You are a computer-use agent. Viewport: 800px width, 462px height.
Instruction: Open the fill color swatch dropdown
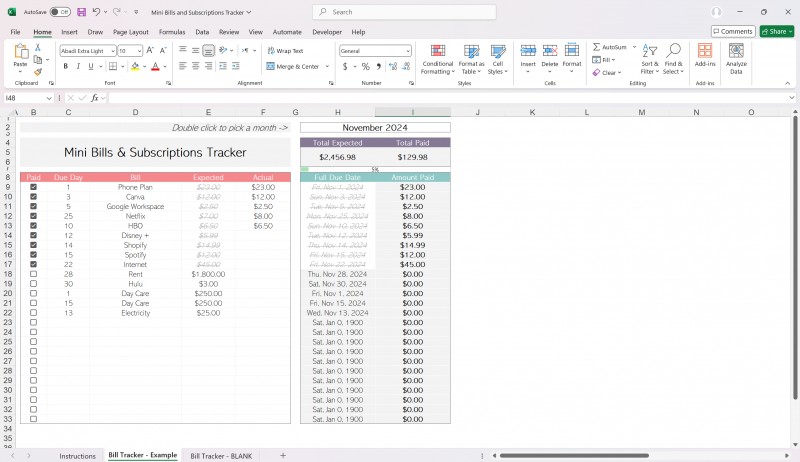(x=144, y=66)
